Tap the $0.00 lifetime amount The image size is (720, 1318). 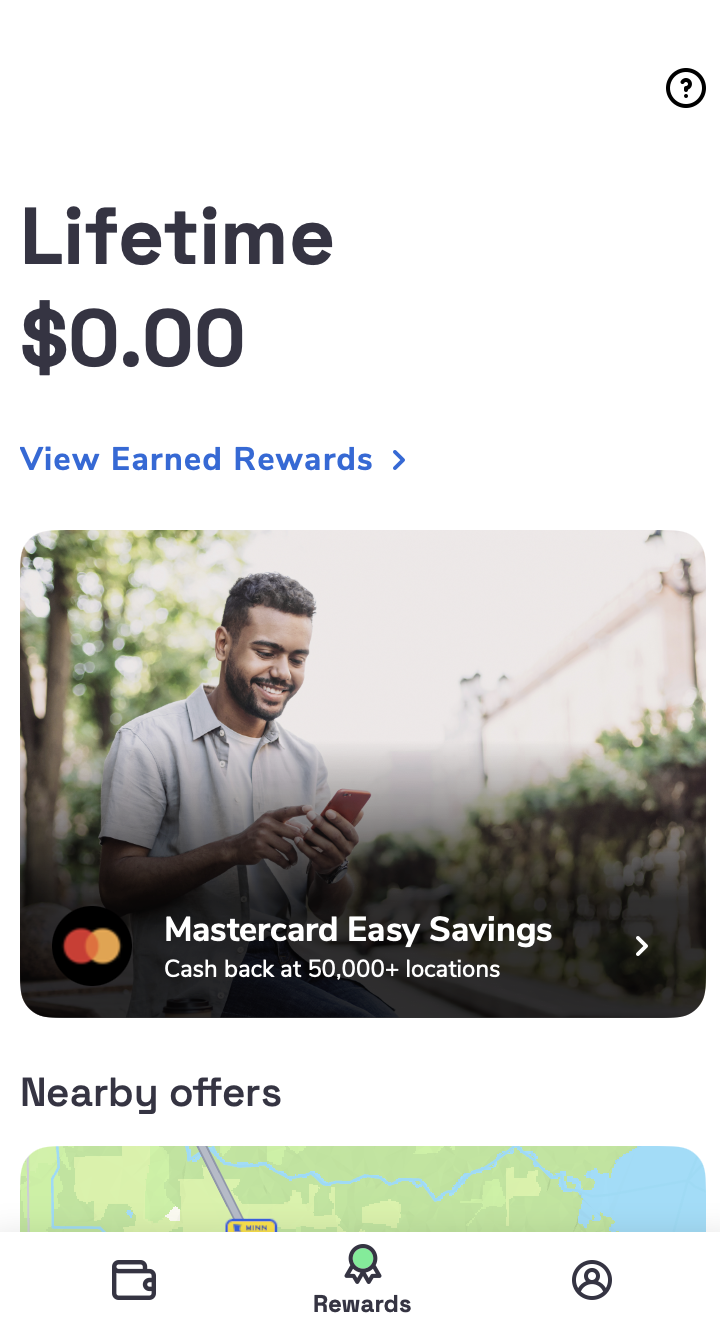(132, 339)
